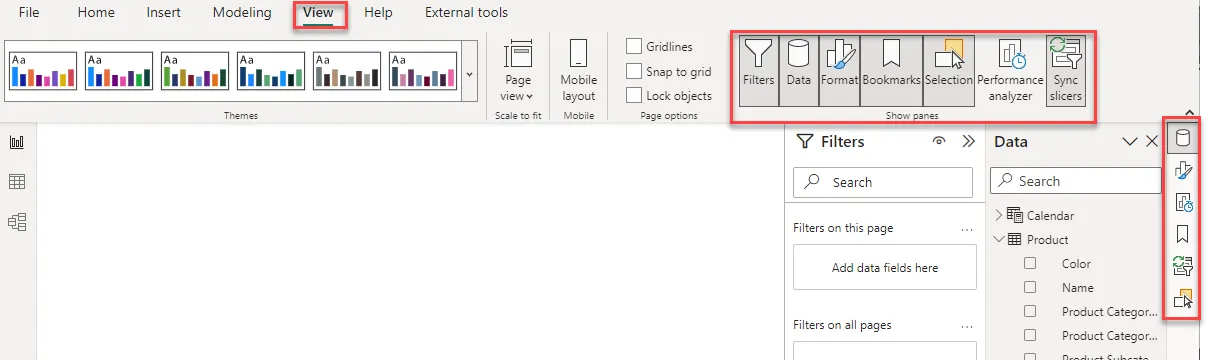Click the Mobile layout button
Viewport: 1212px width, 360px height.
pyautogui.click(x=578, y=70)
